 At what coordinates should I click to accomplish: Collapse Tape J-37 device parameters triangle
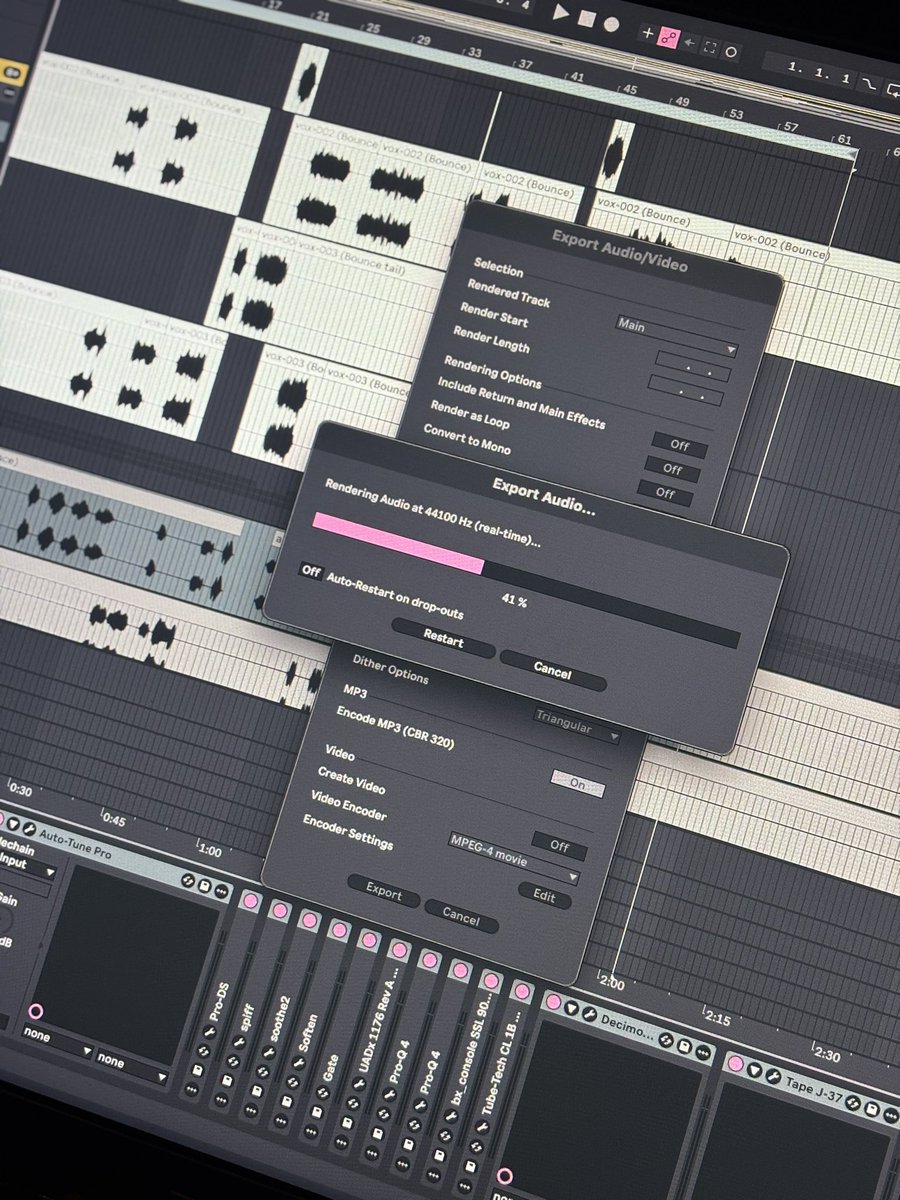pyautogui.click(x=754, y=1070)
